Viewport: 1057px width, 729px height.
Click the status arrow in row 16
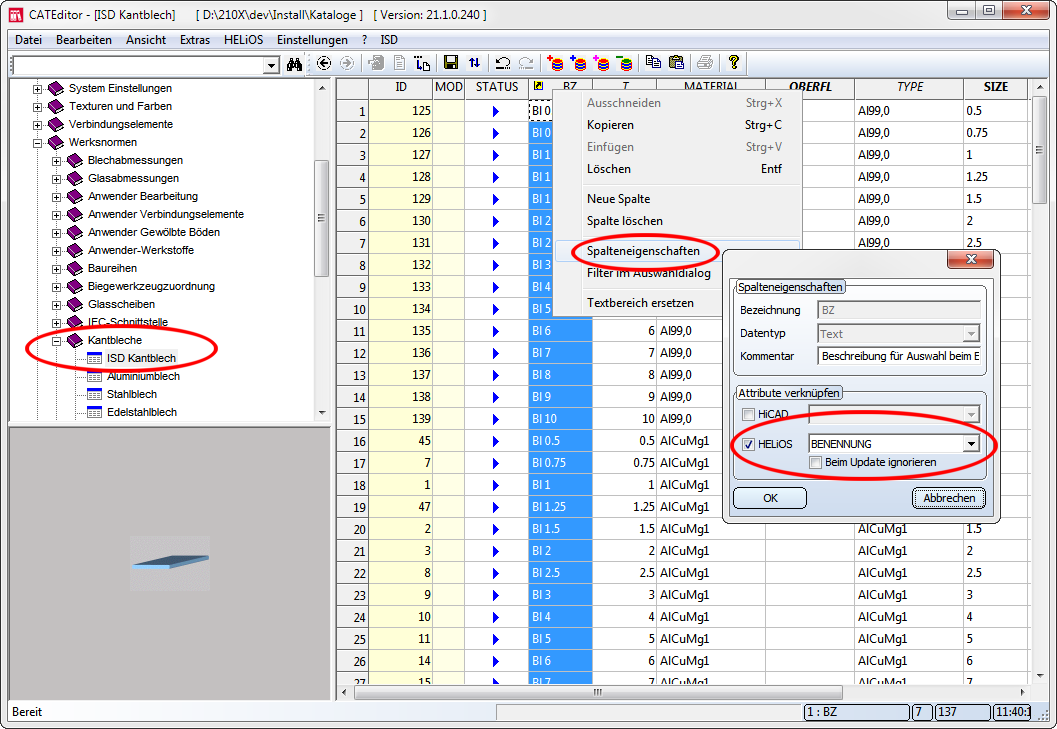[x=495, y=442]
